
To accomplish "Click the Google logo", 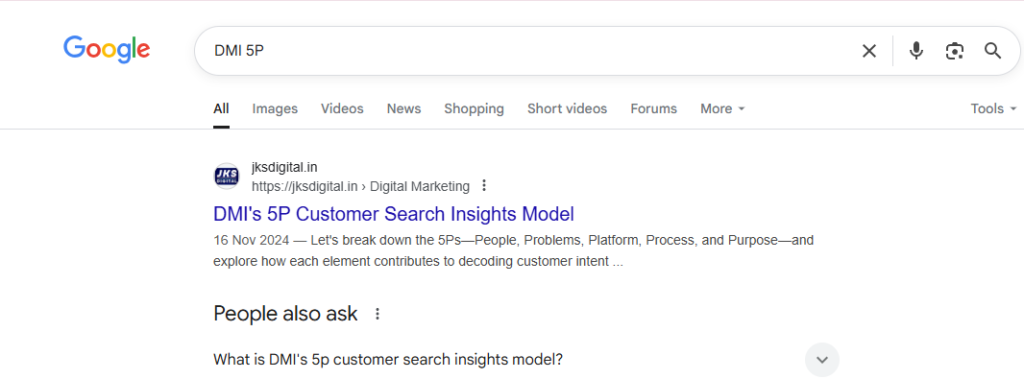I will [x=106, y=50].
